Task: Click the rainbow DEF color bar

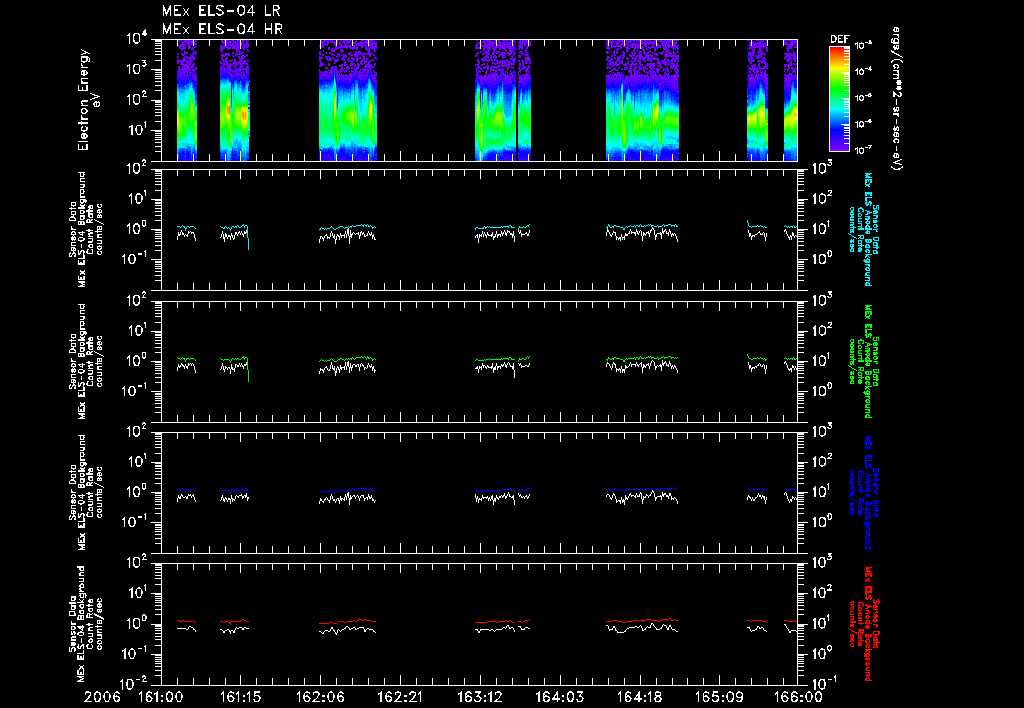Action: tap(839, 99)
